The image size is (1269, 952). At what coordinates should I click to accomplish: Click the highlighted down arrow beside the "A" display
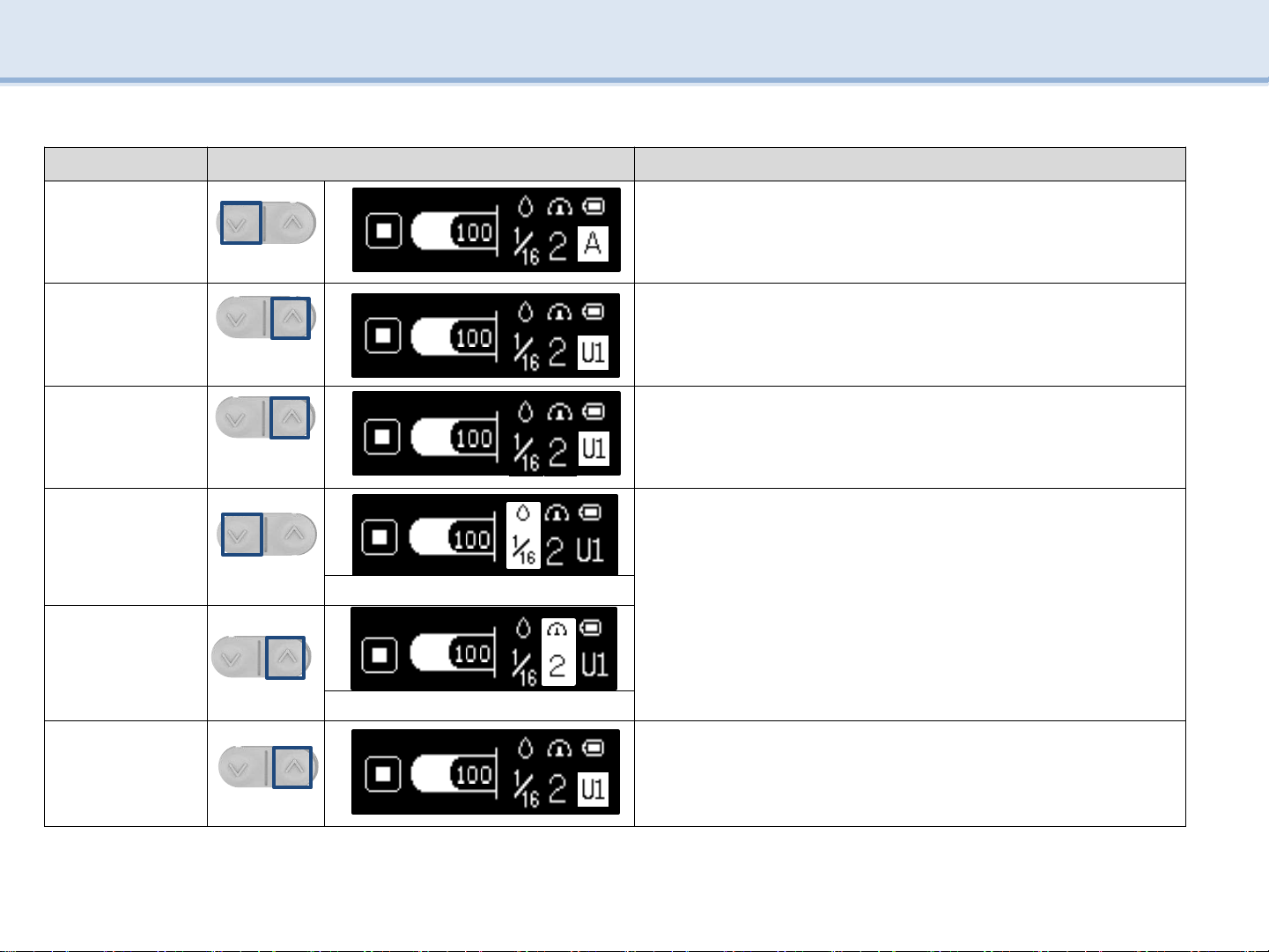pyautogui.click(x=241, y=223)
